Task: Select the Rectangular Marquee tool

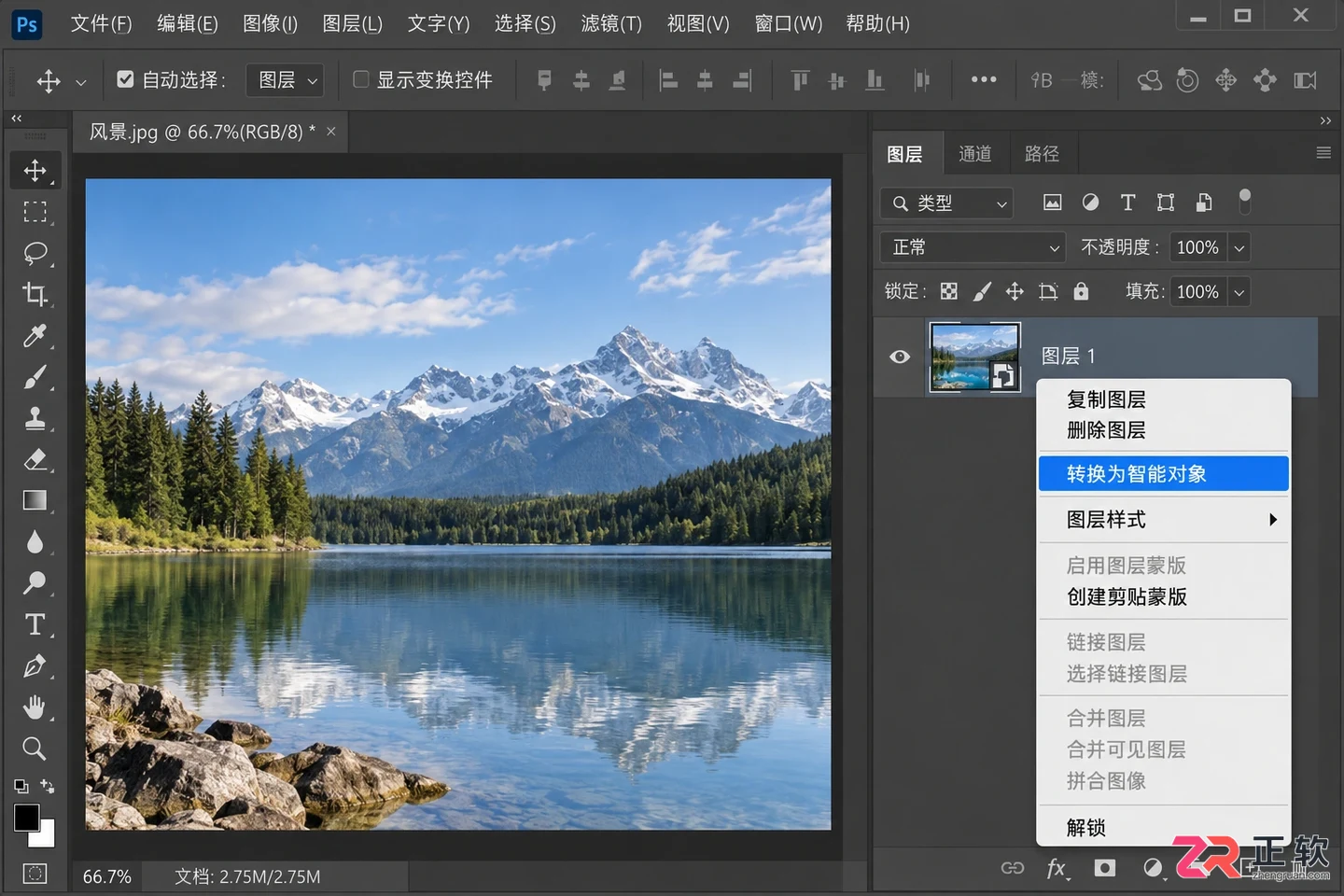Action: [35, 212]
